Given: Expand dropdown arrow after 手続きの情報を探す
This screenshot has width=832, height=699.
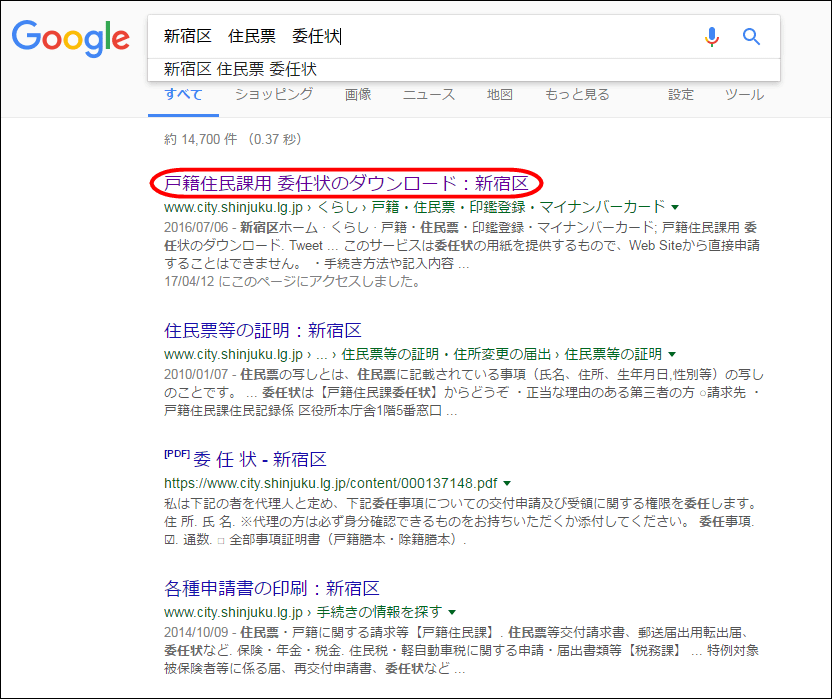Looking at the screenshot, I should click(452, 612).
